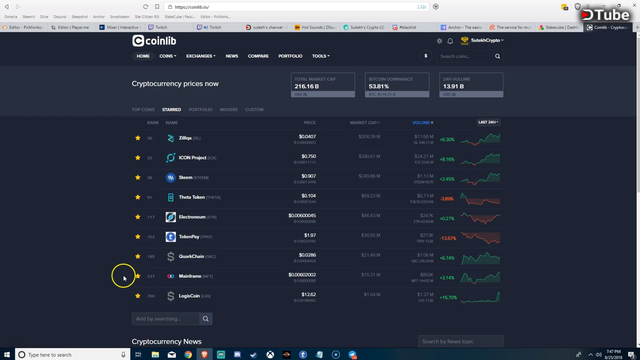Click the Windows taskbar search box
This screenshot has height=360, width=640.
[73, 354]
